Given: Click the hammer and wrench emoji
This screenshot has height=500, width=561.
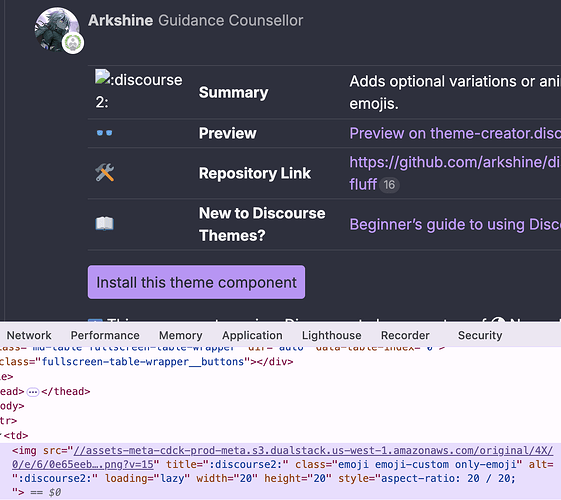Looking at the screenshot, I should pyautogui.click(x=104, y=173).
